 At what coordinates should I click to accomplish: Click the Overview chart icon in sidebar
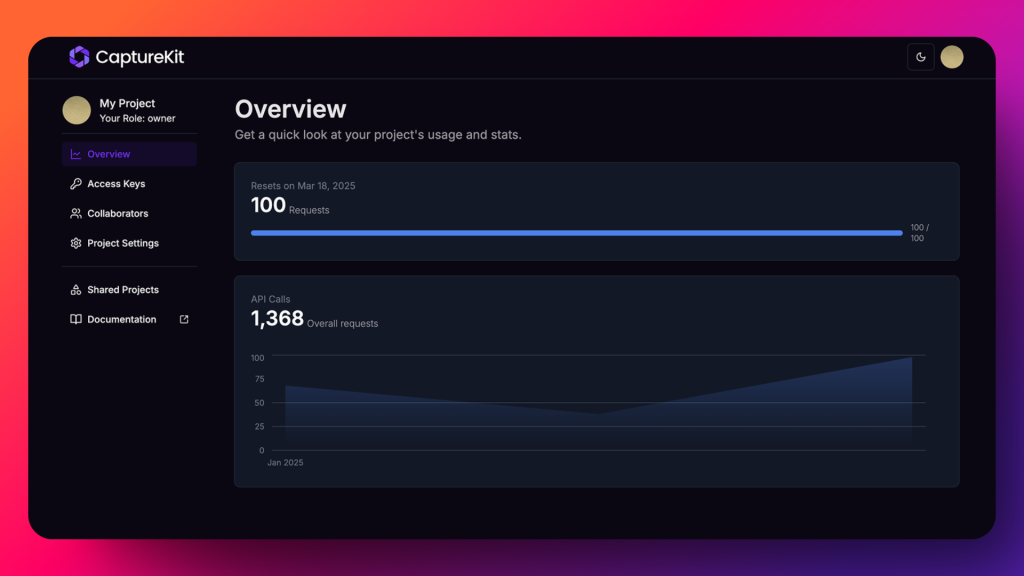(x=76, y=154)
